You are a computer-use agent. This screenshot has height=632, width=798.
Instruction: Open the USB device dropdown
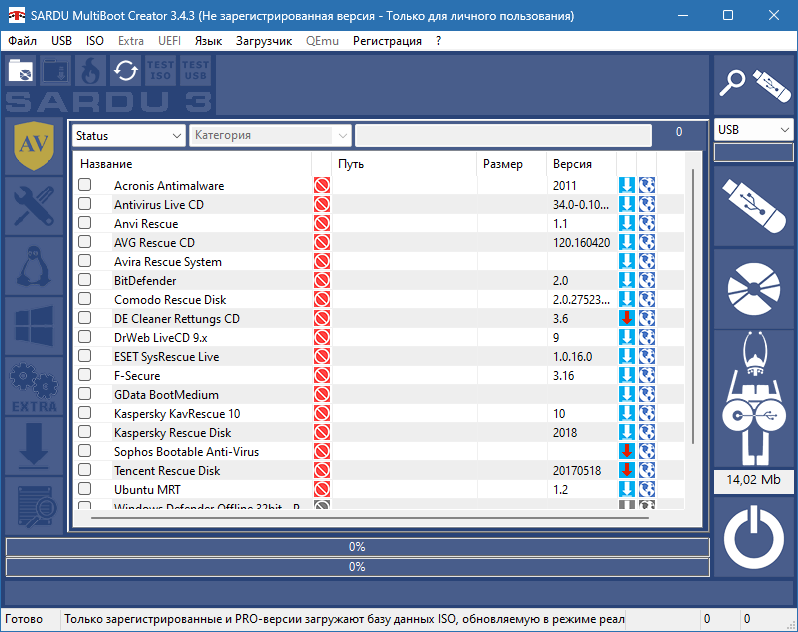pyautogui.click(x=754, y=130)
